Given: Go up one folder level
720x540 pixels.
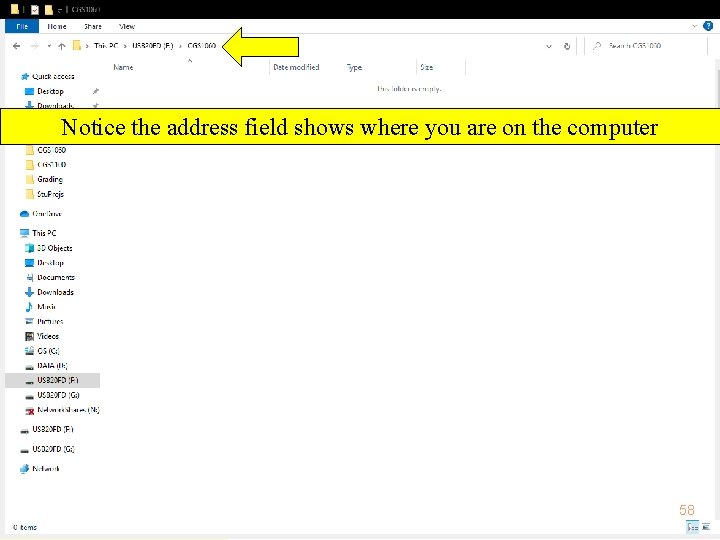Looking at the screenshot, I should [x=62, y=46].
